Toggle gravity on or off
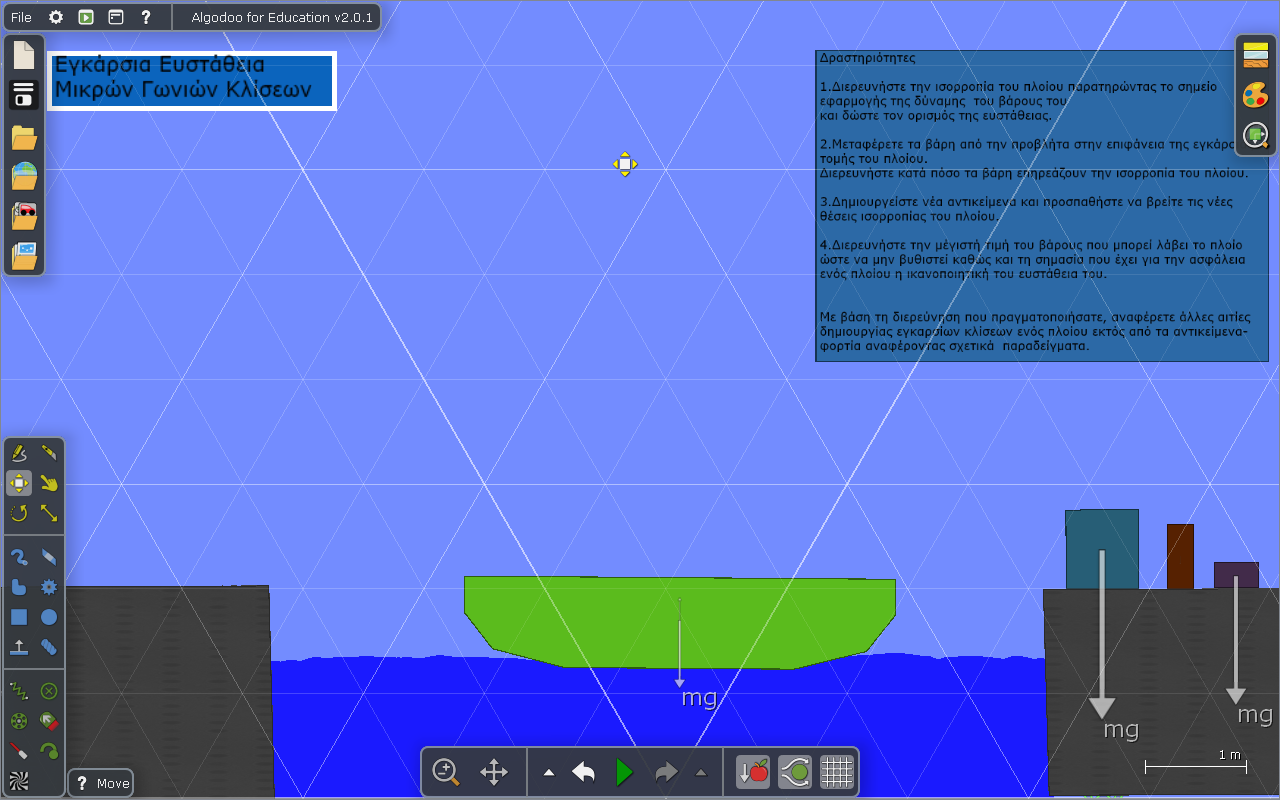This screenshot has height=800, width=1280. pos(753,772)
